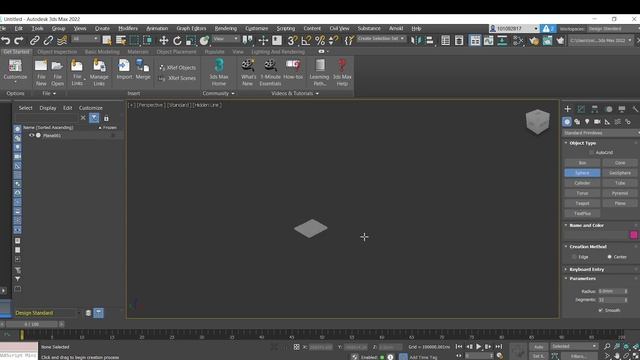Click the Mirror tool icon
640x360 pixels.
(416, 40)
